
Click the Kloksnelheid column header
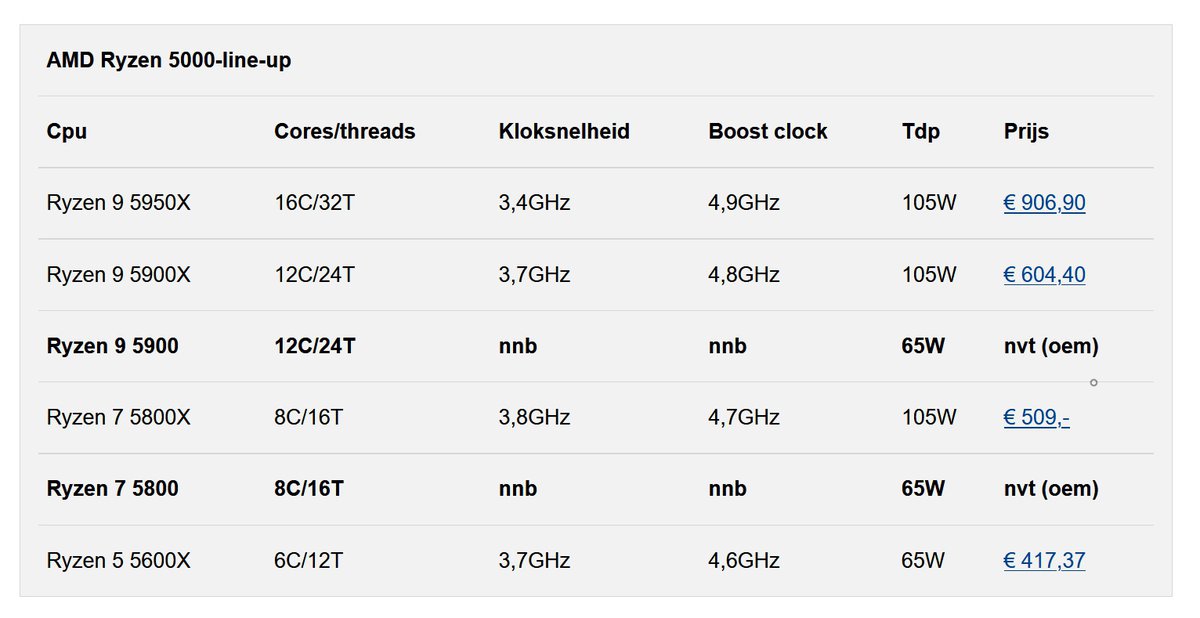click(564, 131)
